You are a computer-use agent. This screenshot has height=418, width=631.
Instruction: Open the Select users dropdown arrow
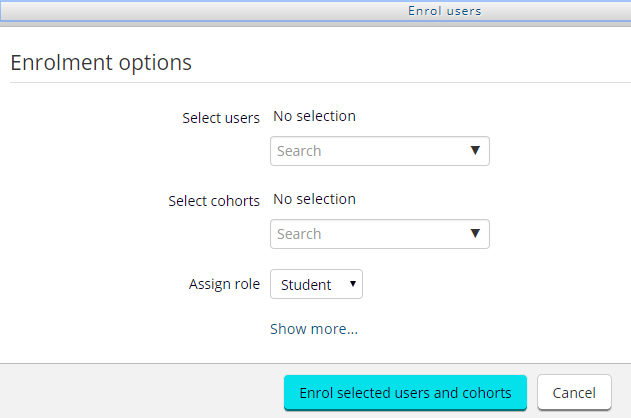(x=476, y=151)
